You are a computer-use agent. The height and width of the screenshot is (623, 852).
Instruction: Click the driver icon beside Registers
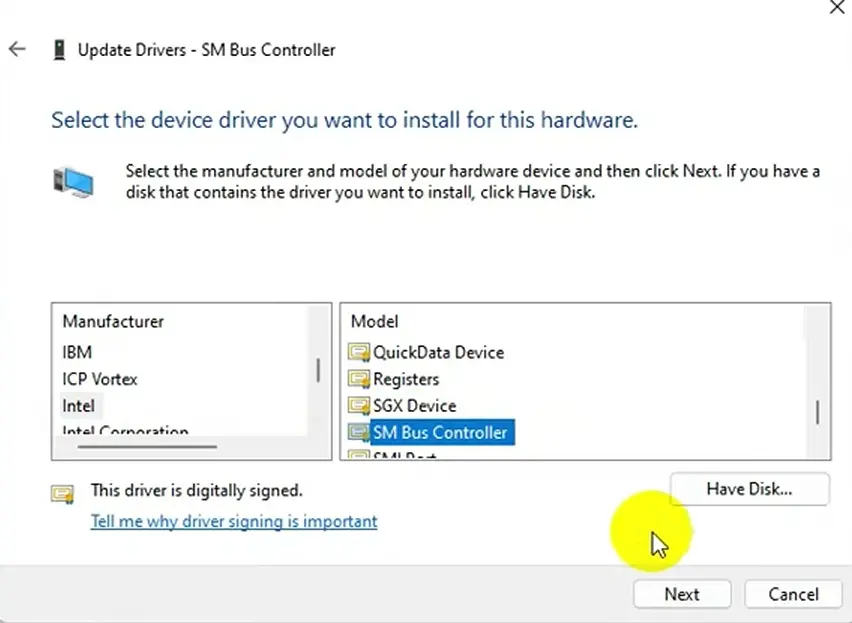(359, 379)
